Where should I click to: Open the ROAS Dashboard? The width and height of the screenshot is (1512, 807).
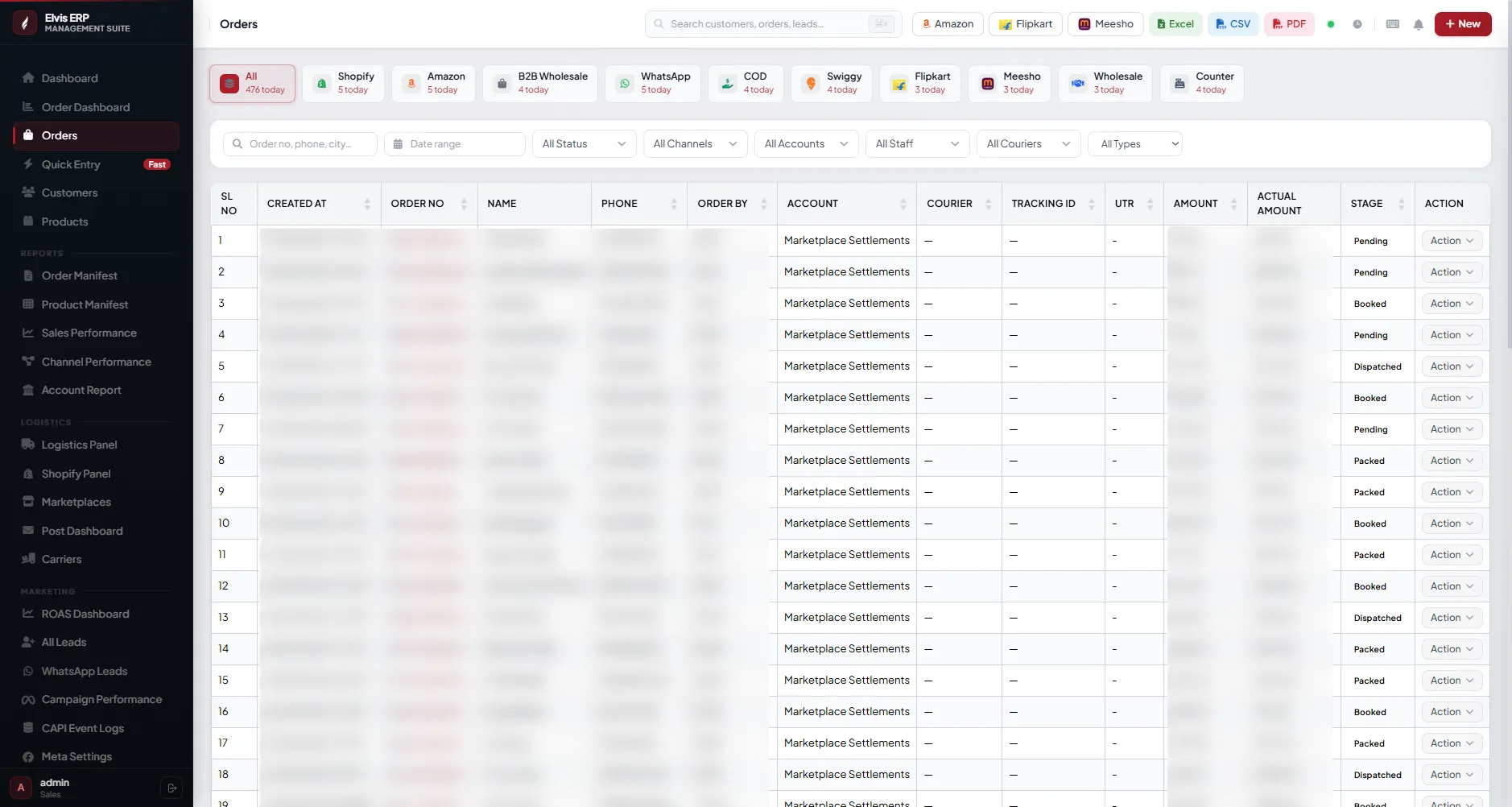96,614
